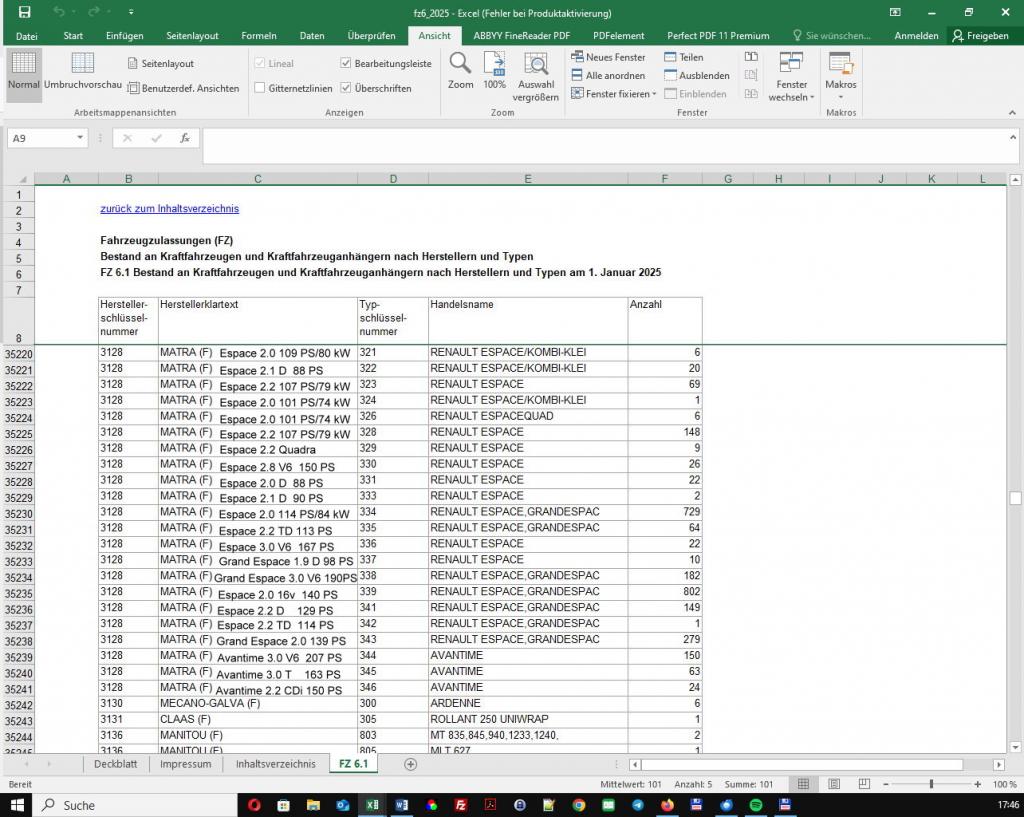Select cell with AVANTIME typ 344
The image size is (1024, 817).
(x=528, y=655)
